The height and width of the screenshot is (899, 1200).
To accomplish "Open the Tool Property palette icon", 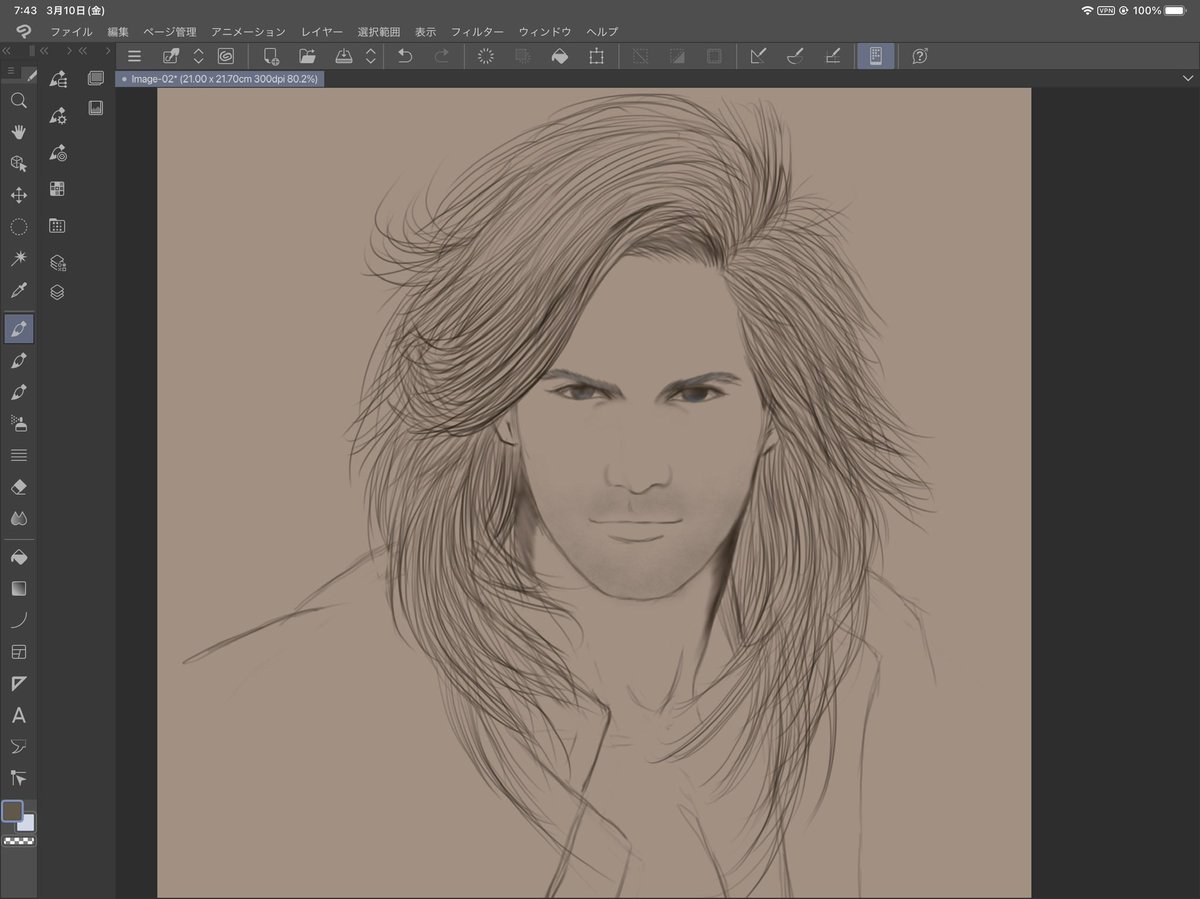I will 58,116.
